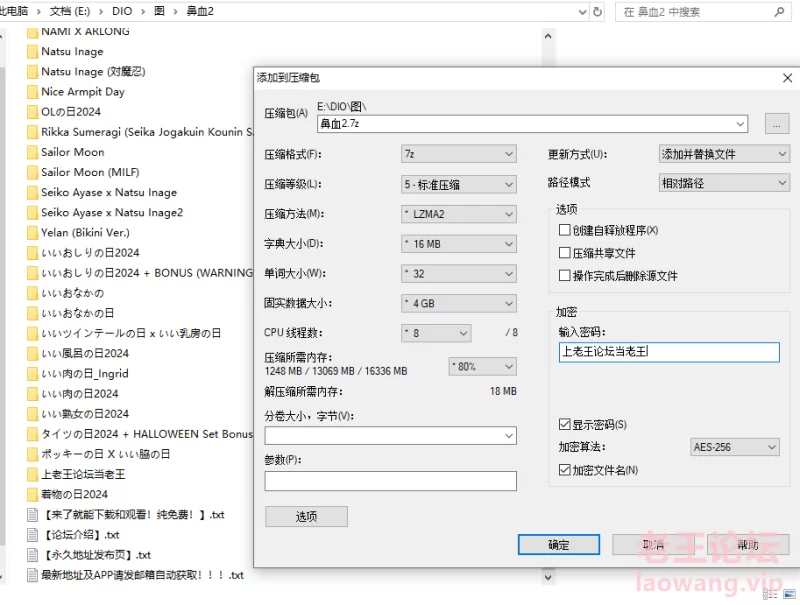Image resolution: width=800 pixels, height=605 pixels.
Task: Select the いい風呂の日2024 folder icon
Action: tap(32, 354)
